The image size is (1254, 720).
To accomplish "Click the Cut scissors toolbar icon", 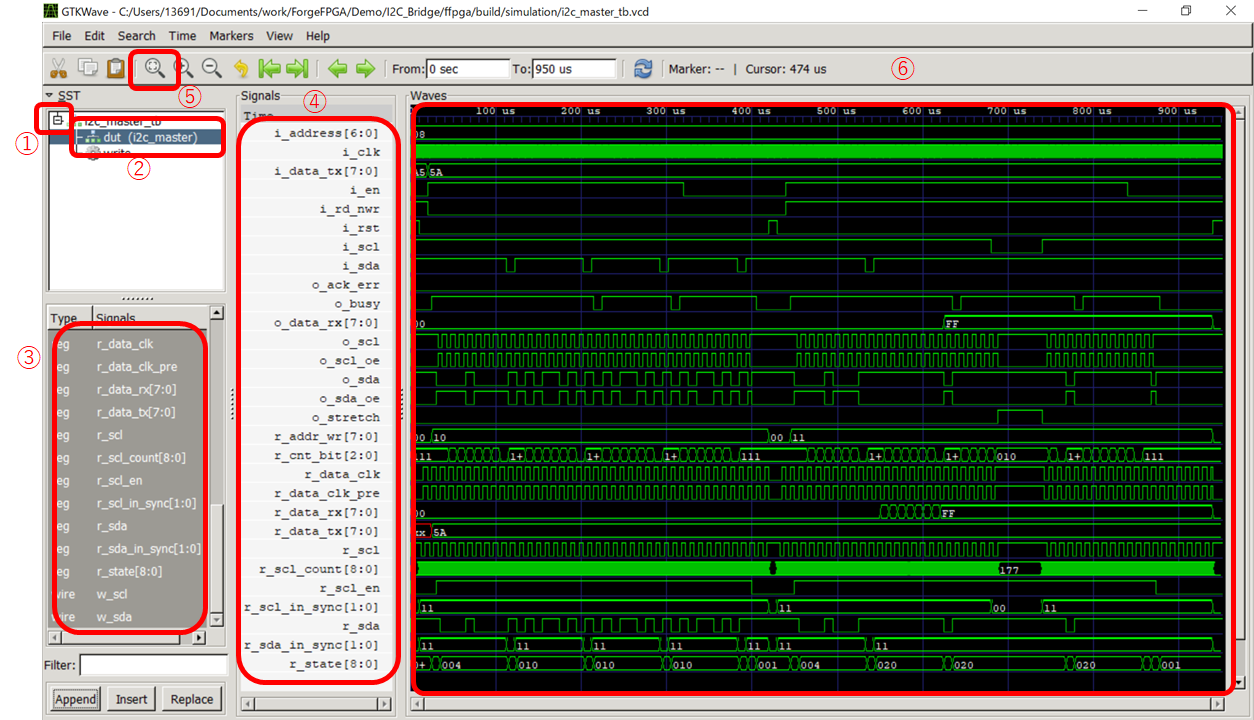I will 58,68.
